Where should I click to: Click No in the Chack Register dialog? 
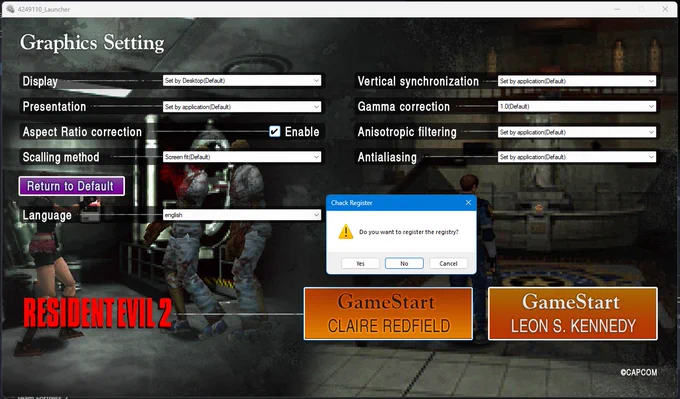pyautogui.click(x=404, y=263)
